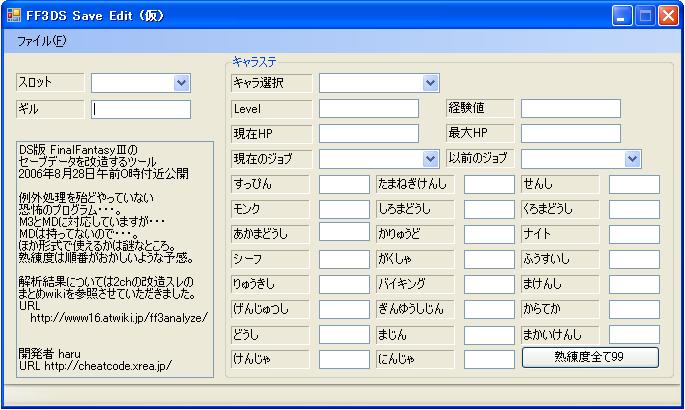Screen dimensions: 685x410
Task: Click the 経験値 input field
Action: pos(571,108)
